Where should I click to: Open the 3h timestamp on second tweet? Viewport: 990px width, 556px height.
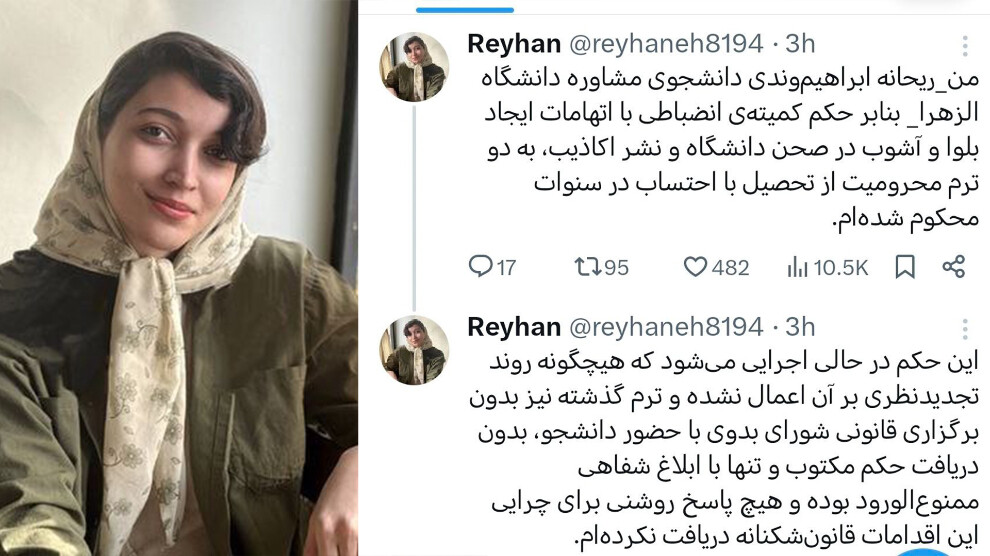[x=800, y=328]
